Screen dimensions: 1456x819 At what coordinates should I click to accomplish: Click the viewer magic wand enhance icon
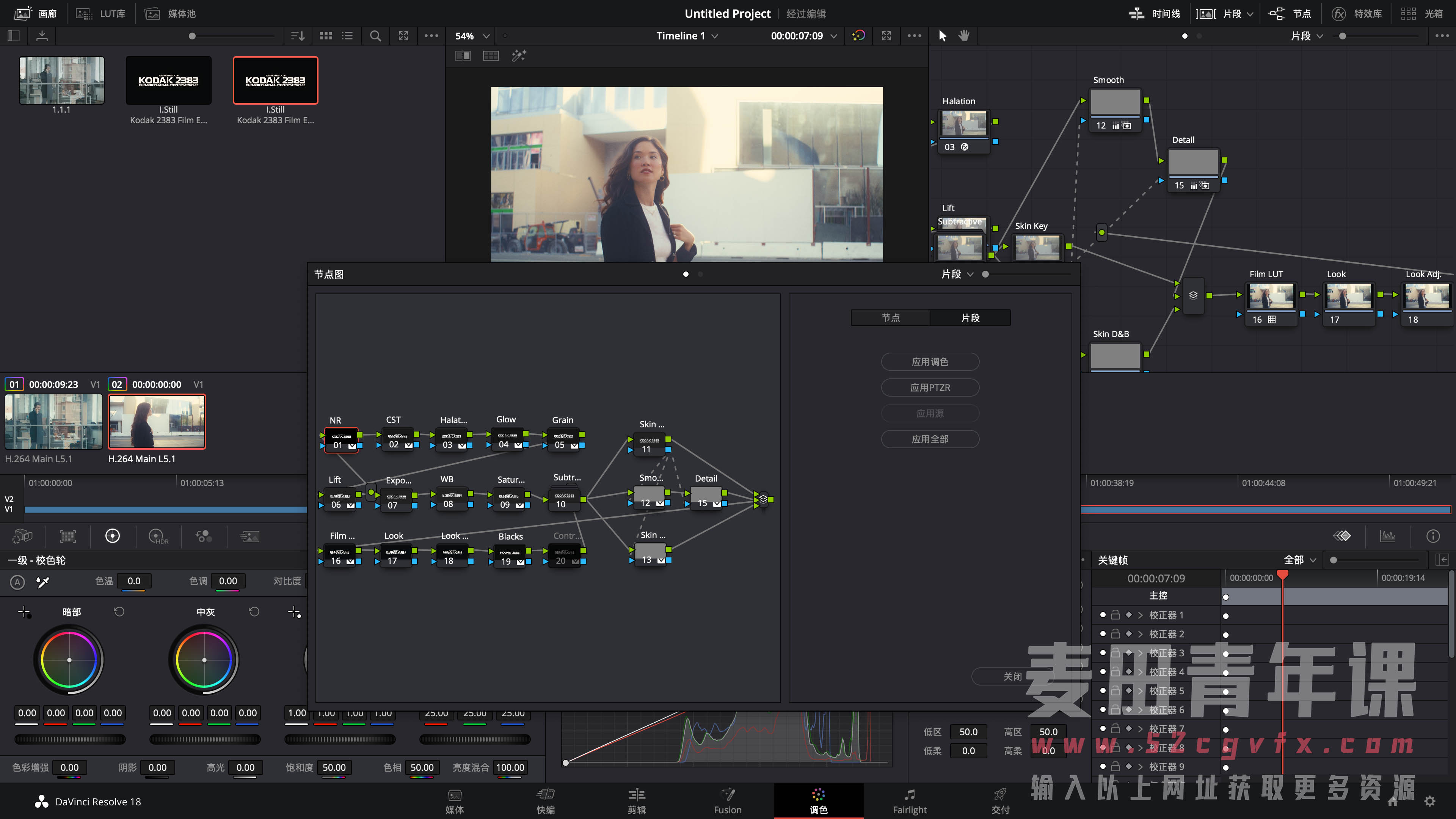click(519, 55)
